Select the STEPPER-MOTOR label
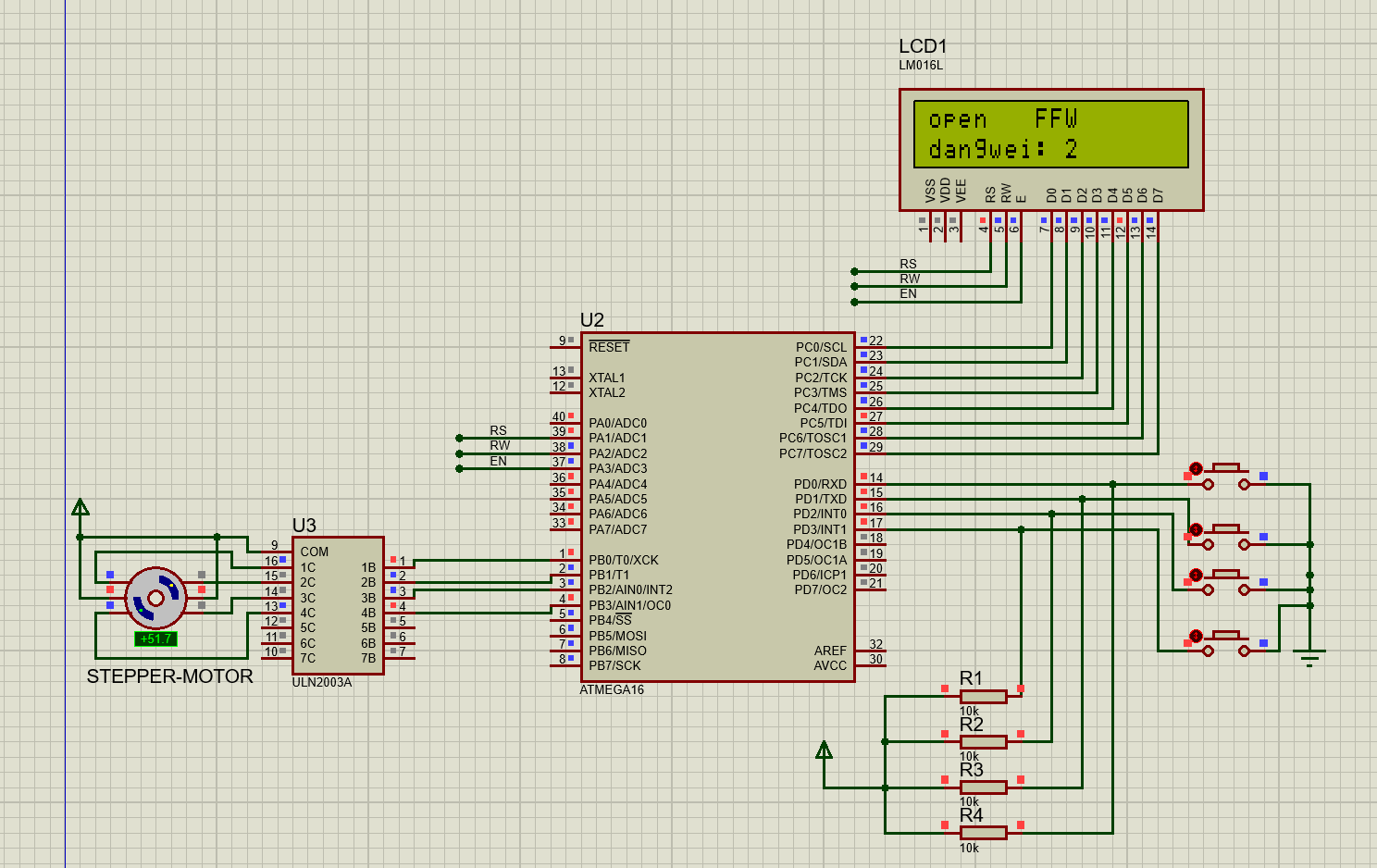This screenshot has height=868, width=1377. [170, 676]
